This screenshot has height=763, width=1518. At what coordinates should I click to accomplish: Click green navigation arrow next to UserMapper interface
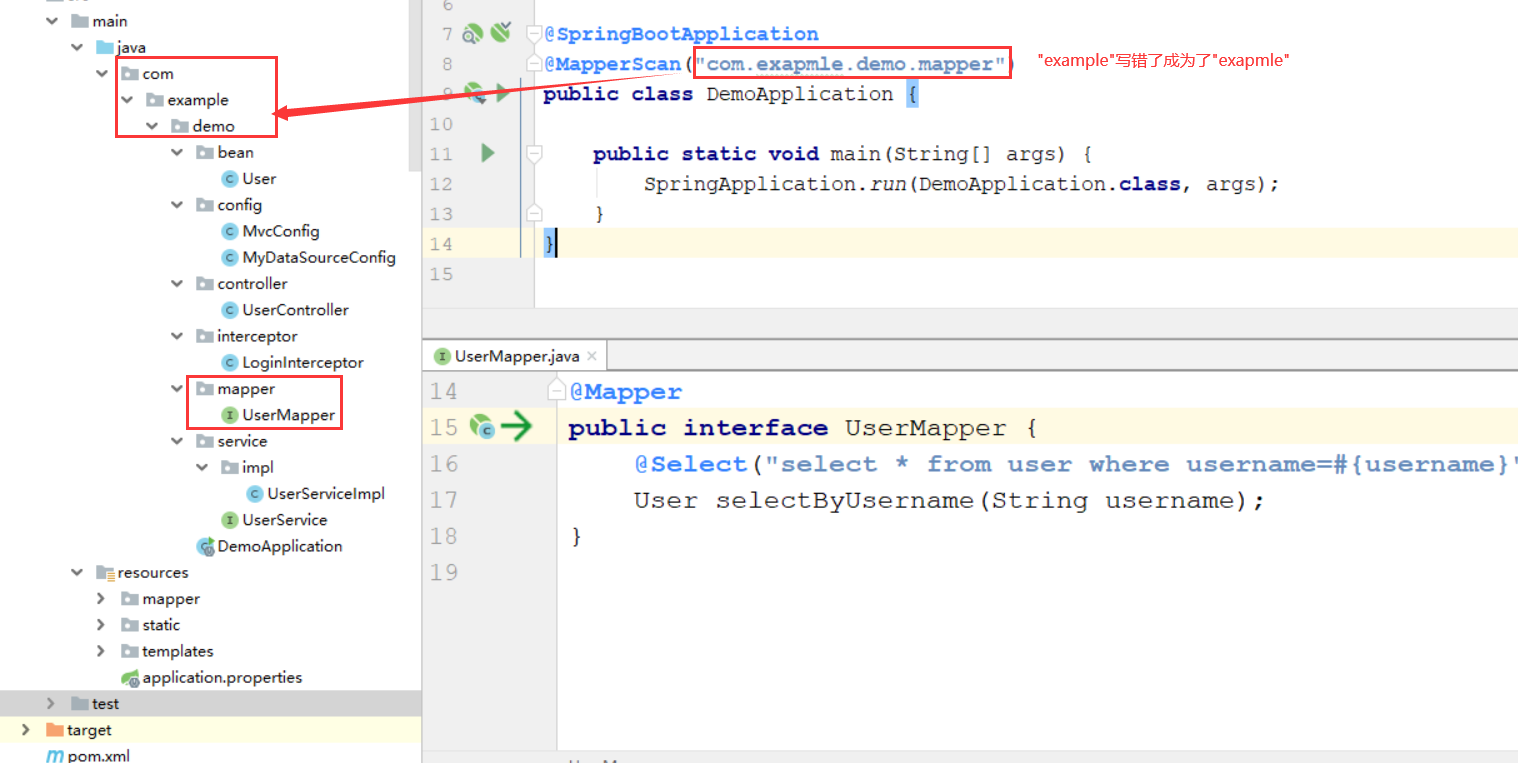518,427
